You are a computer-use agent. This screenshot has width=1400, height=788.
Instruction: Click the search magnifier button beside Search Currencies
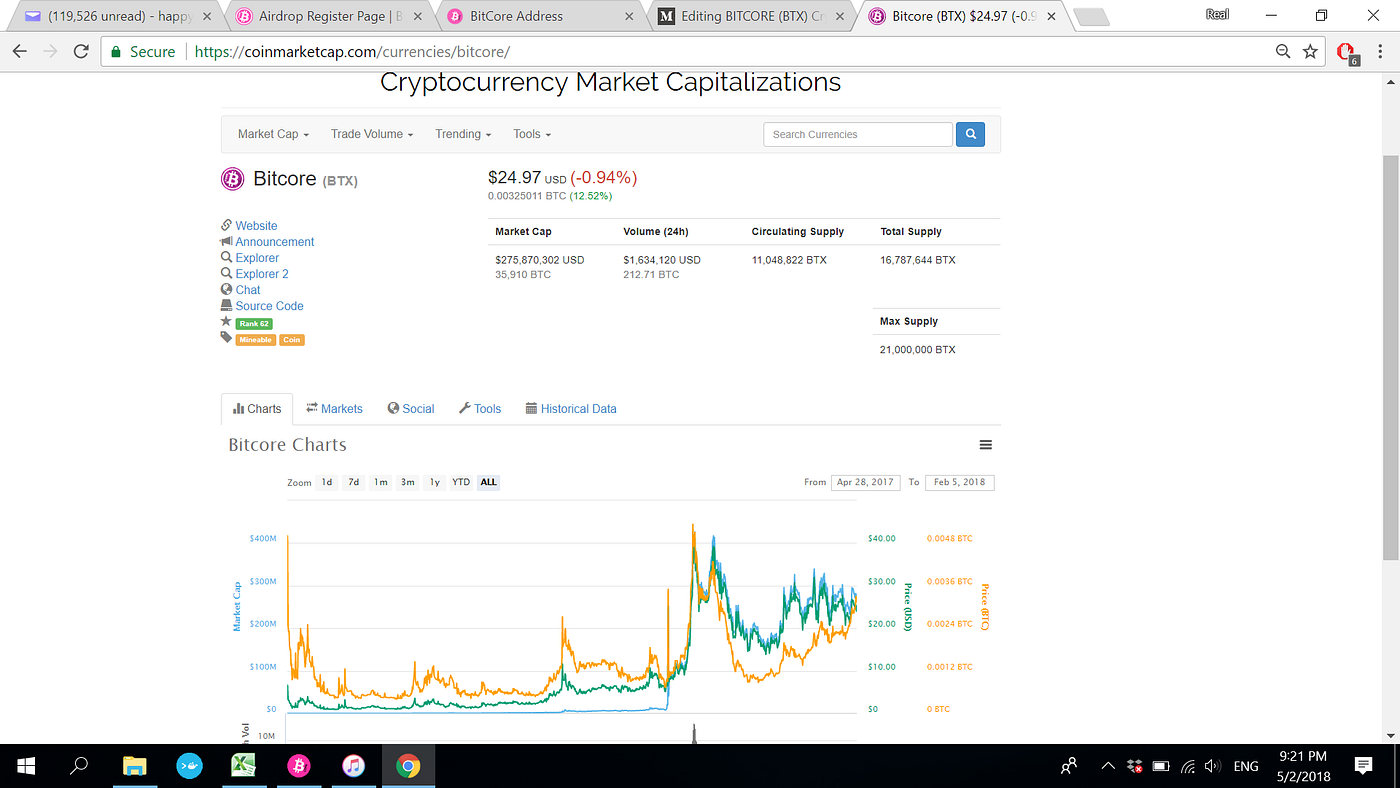970,134
